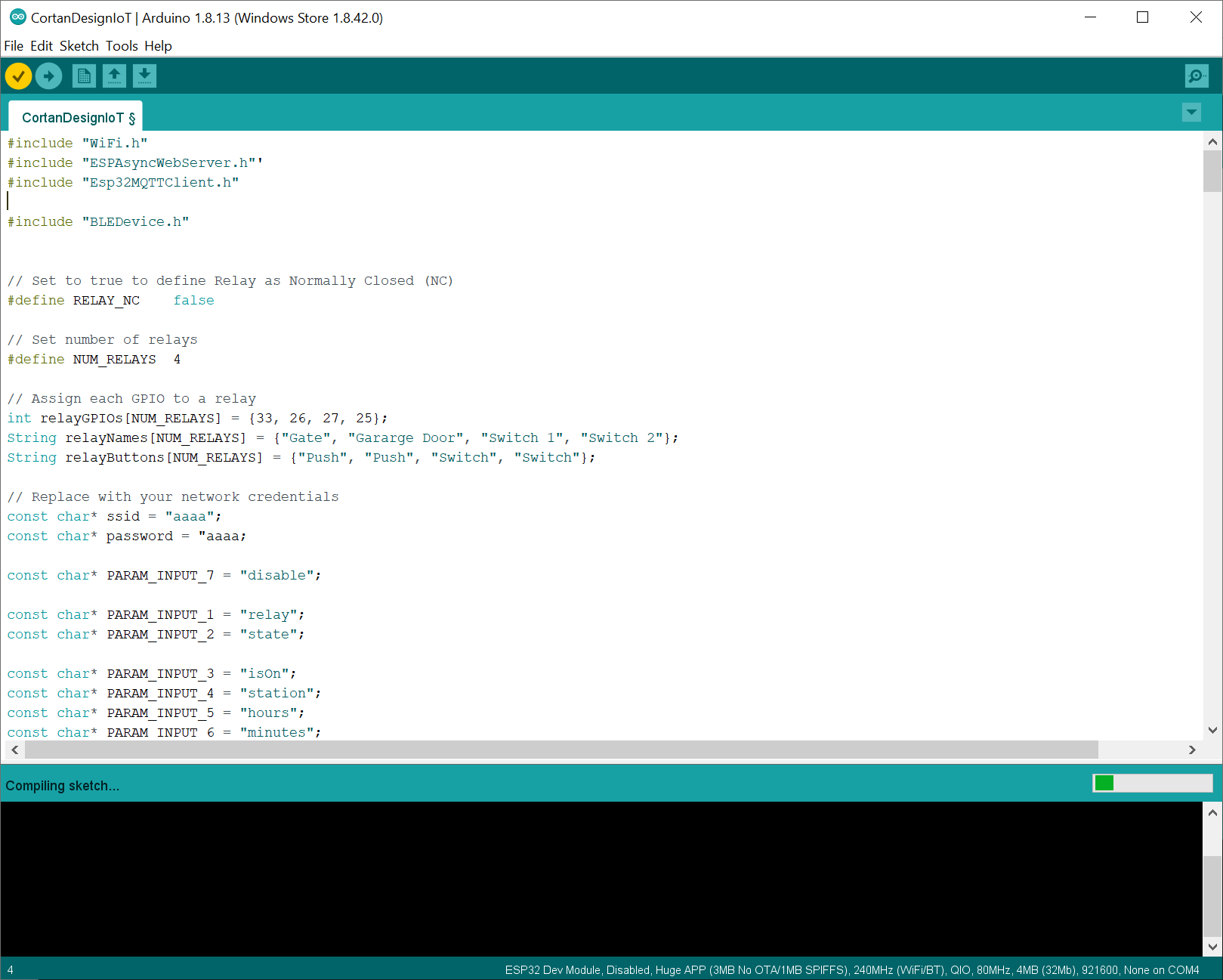Click editor vertical scrollbar up arrow
This screenshot has height=980, width=1223.
point(1212,141)
